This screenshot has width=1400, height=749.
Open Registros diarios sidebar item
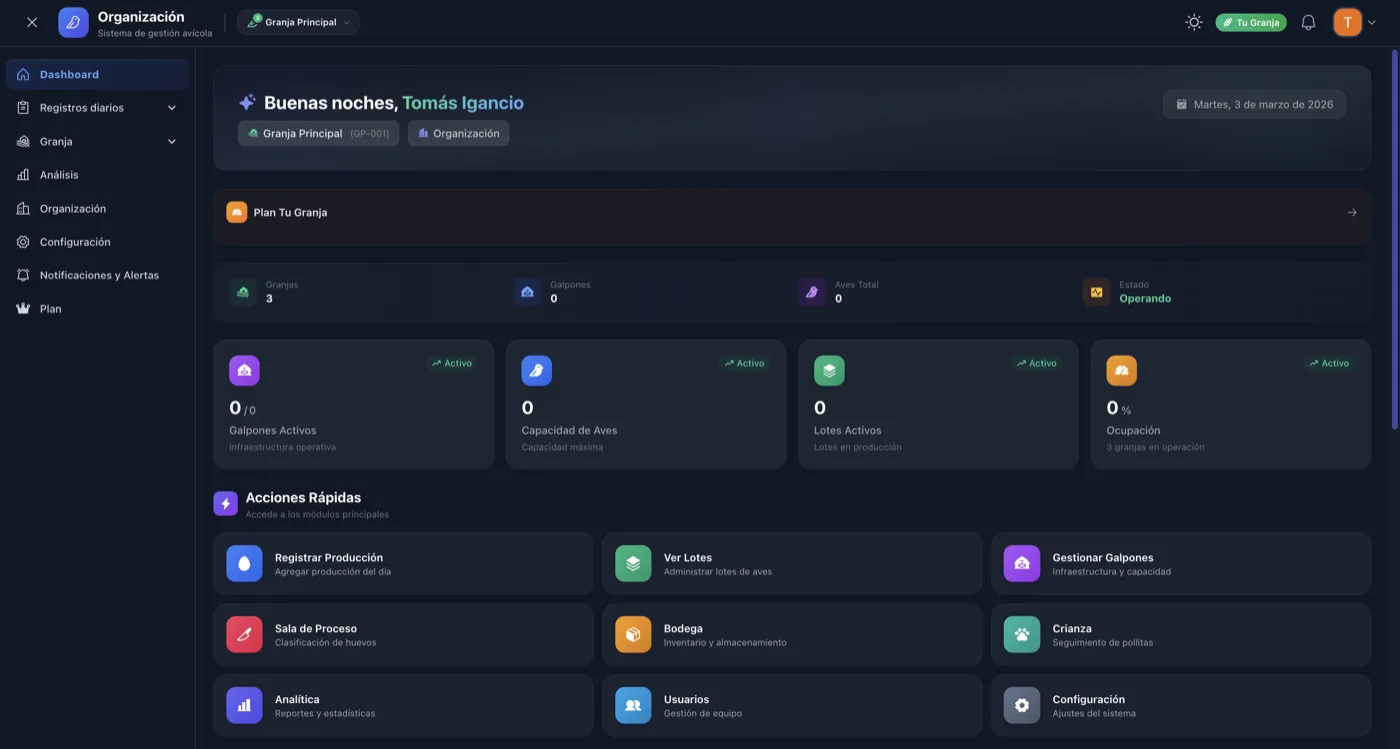tap(97, 108)
